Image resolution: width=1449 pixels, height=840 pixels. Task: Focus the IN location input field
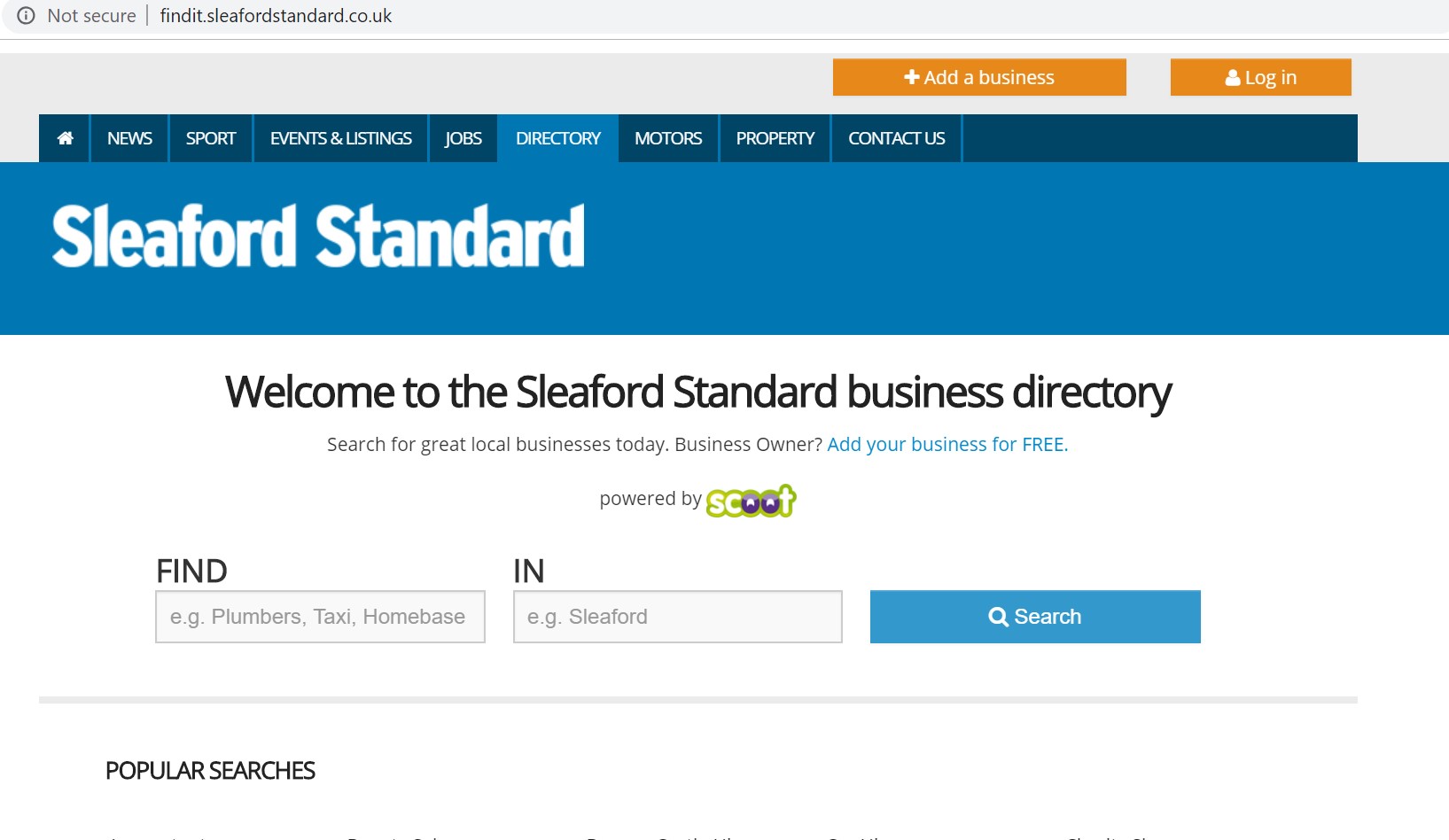pos(678,617)
